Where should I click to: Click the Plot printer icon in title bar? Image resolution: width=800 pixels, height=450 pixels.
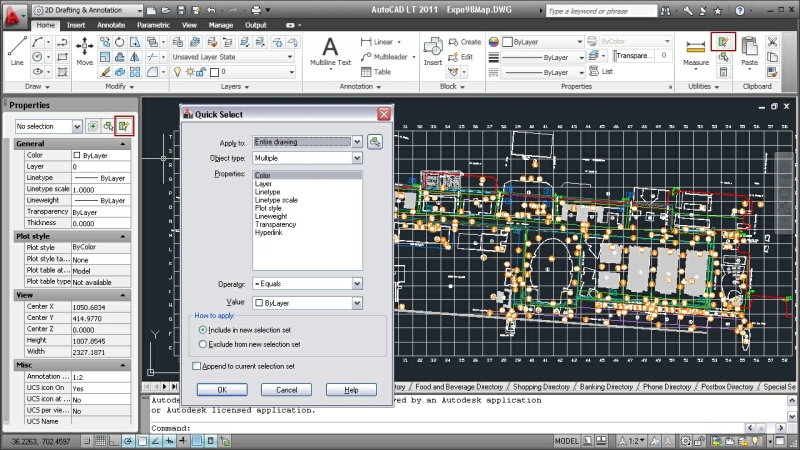[x=256, y=10]
